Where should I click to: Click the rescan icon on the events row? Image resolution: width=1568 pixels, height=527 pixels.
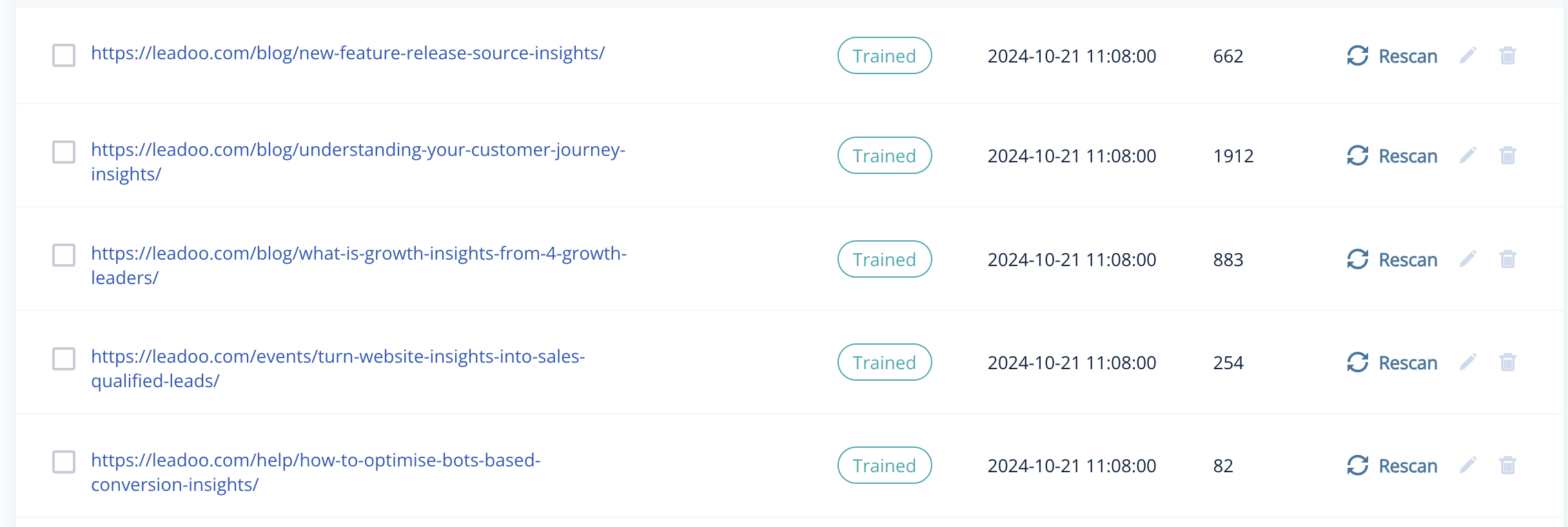(x=1358, y=362)
